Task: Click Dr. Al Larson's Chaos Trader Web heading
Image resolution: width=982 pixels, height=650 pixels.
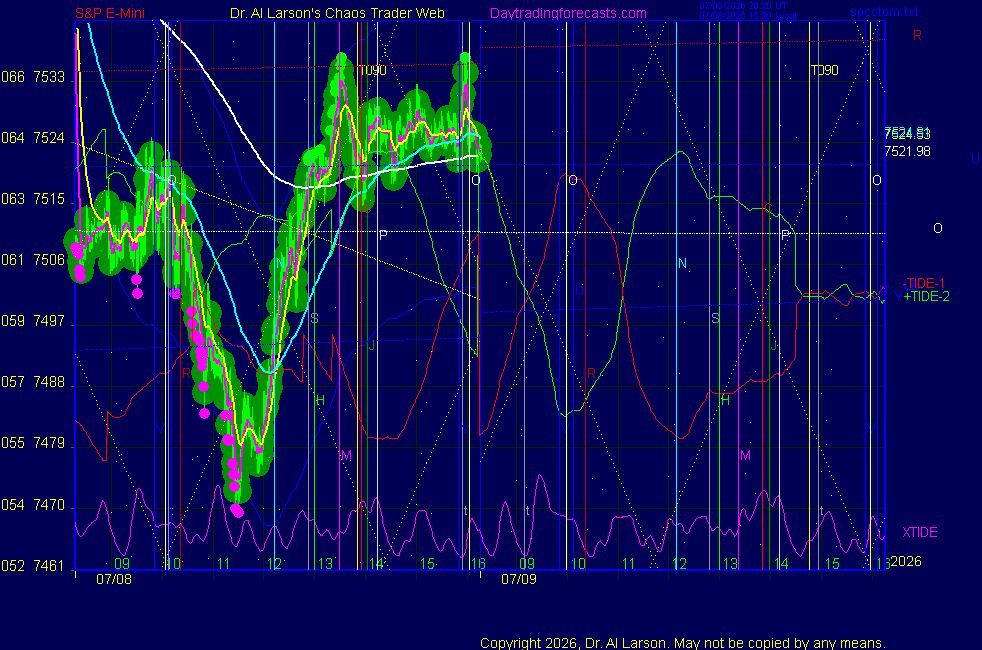Action: (x=337, y=13)
